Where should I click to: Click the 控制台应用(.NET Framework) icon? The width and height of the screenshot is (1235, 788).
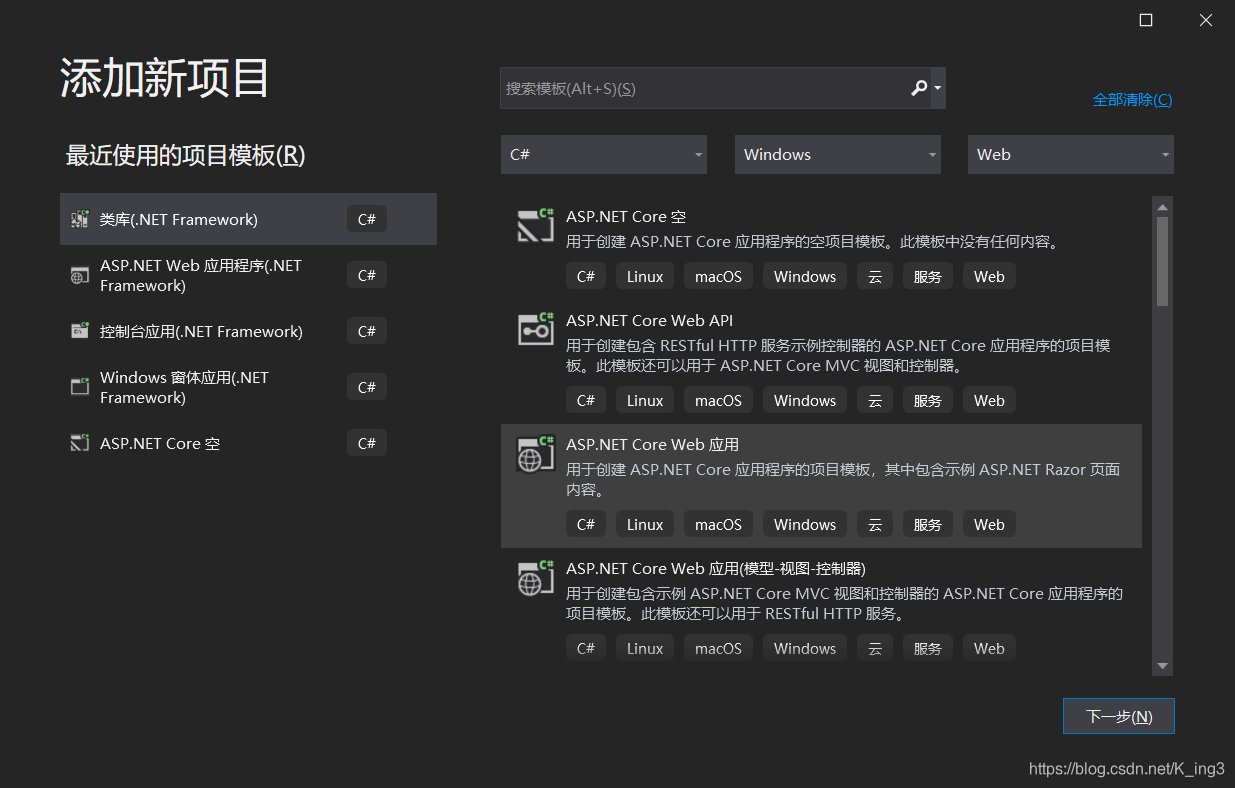pos(80,331)
